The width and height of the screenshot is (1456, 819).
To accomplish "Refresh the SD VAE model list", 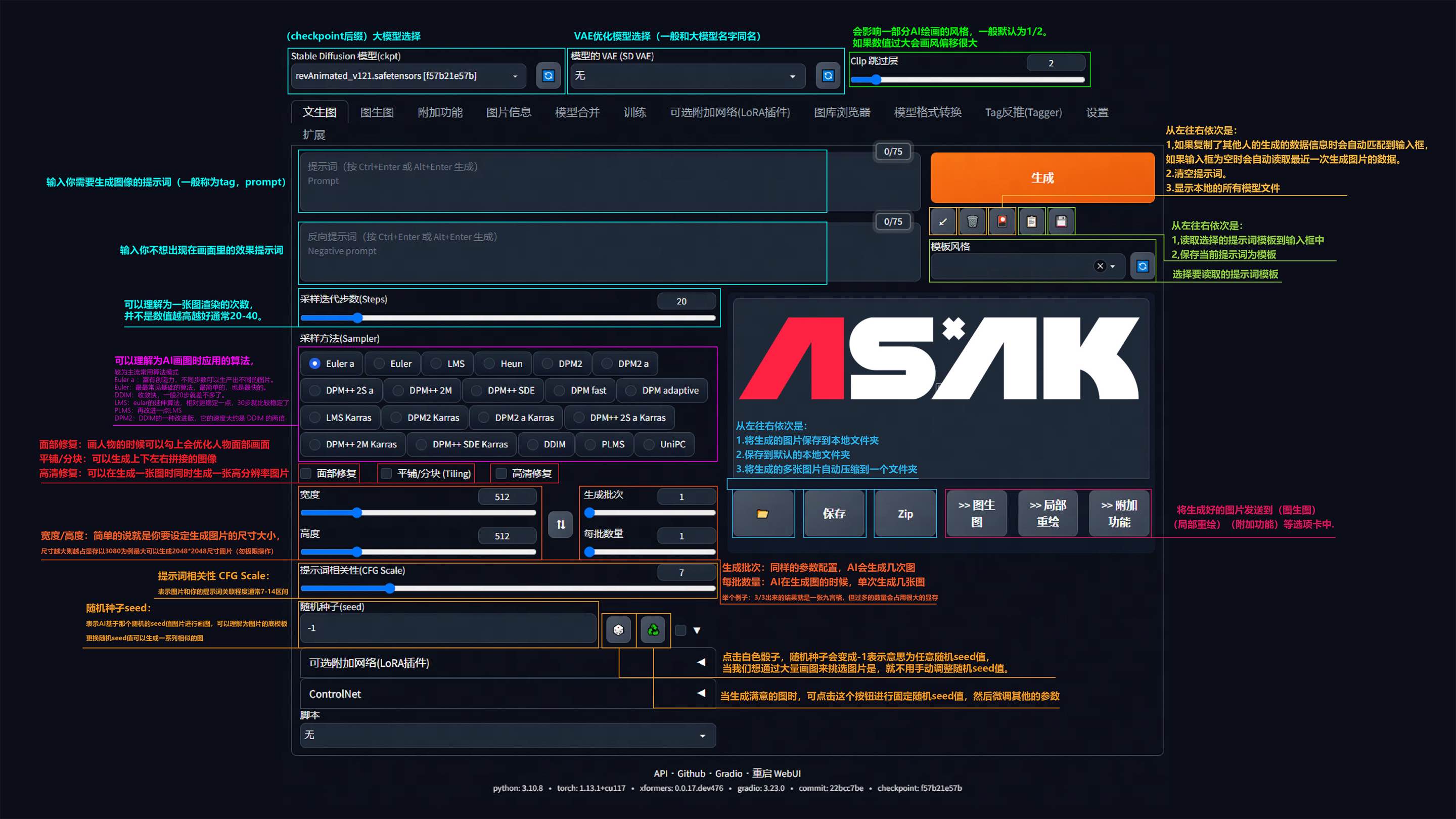I will pyautogui.click(x=828, y=76).
